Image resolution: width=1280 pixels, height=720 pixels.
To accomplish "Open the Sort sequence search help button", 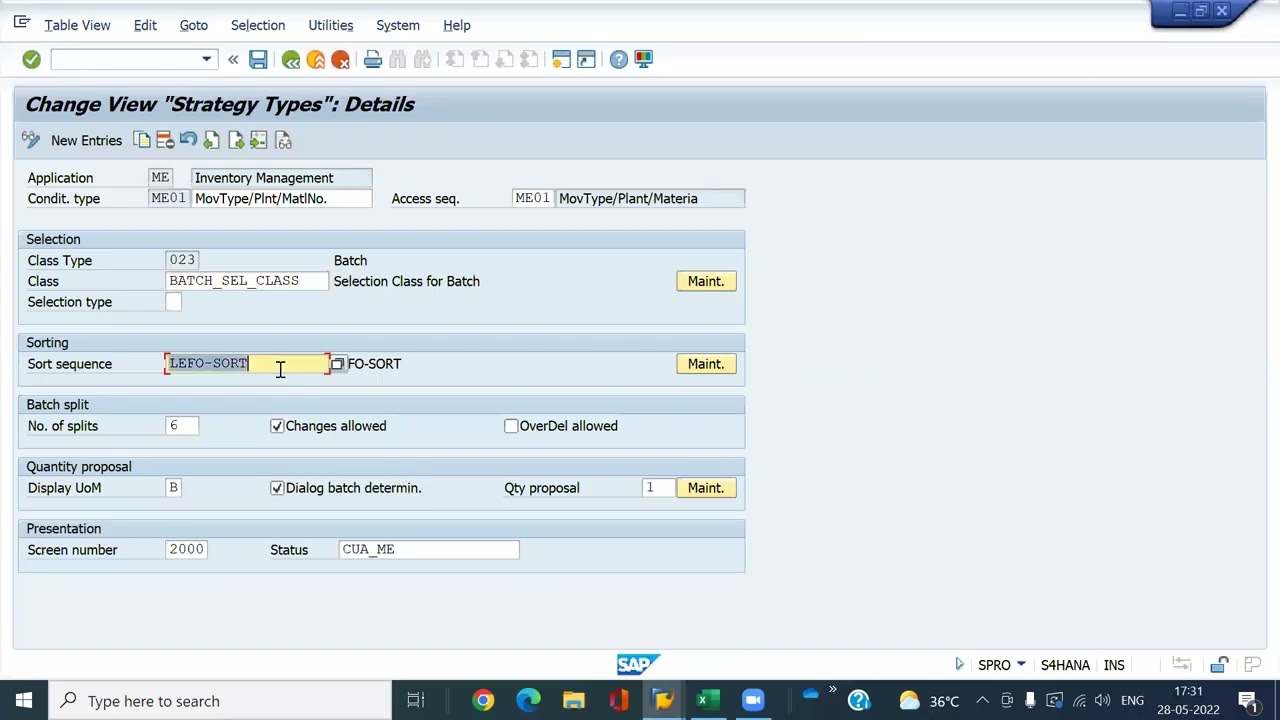I will click(337, 364).
